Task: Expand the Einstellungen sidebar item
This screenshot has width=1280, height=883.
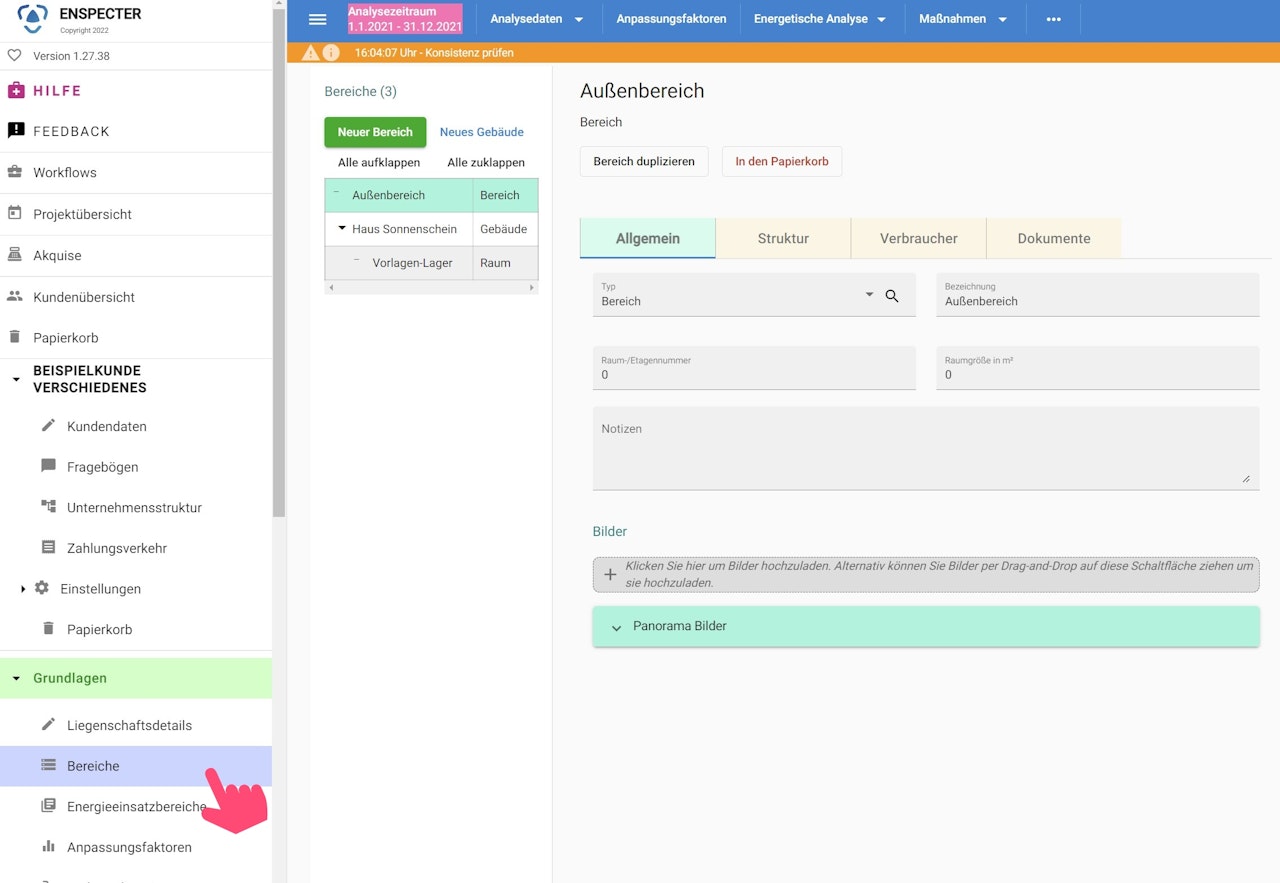Action: point(23,589)
